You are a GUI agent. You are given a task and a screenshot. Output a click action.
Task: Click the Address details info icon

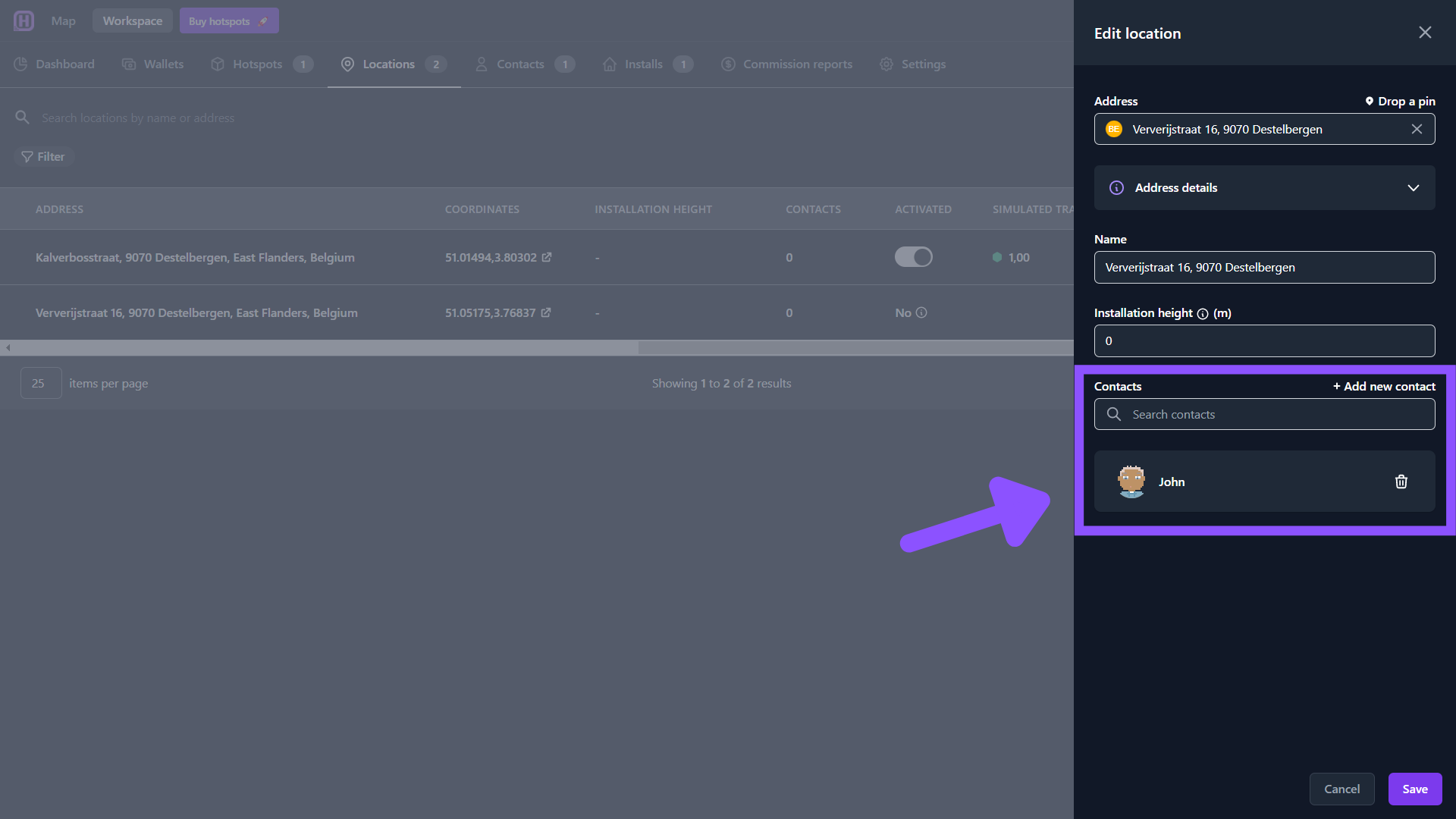coord(1116,187)
